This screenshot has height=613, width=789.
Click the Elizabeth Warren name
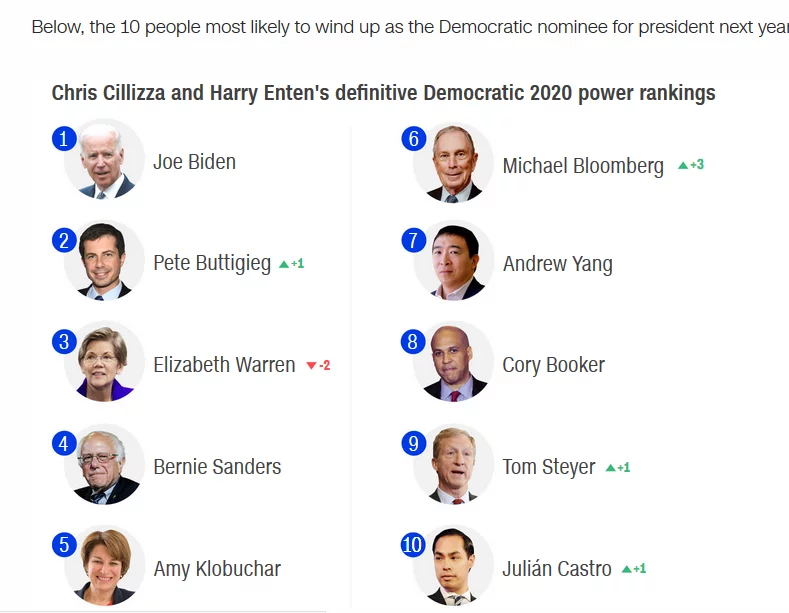(224, 365)
